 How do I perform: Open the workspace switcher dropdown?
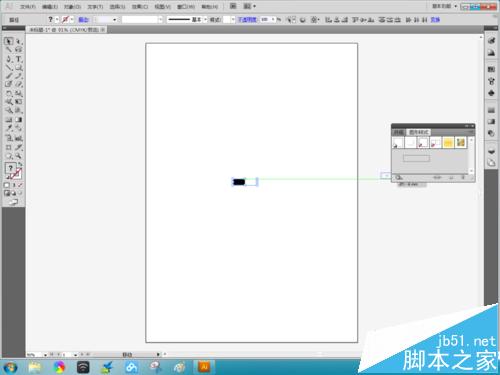[445, 6]
